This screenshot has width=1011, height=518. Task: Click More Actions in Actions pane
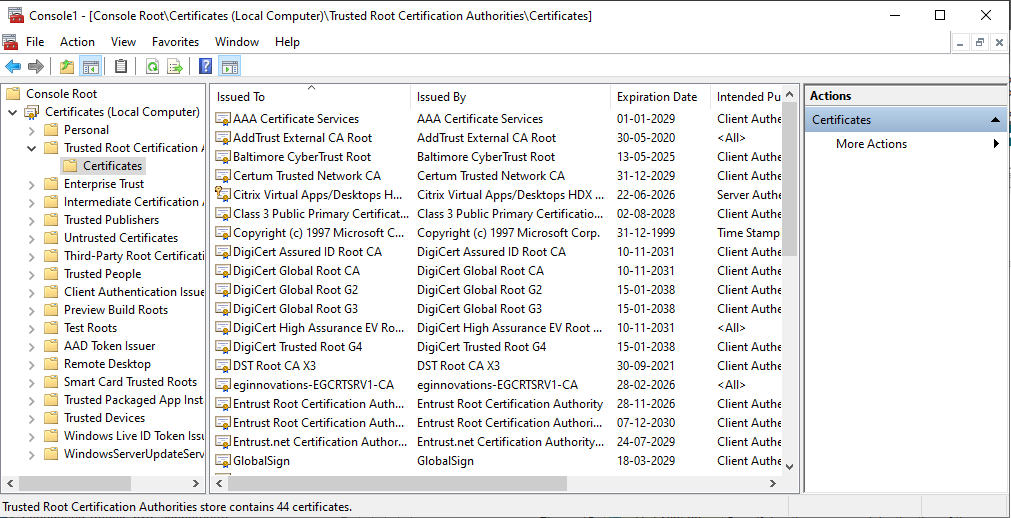(x=871, y=144)
